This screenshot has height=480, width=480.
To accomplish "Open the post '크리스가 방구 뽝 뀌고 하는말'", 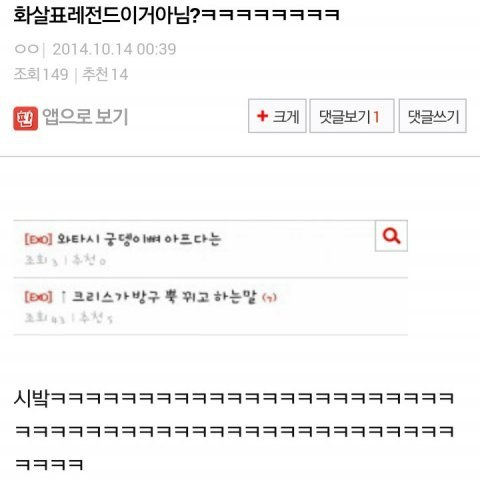I will point(164,296).
